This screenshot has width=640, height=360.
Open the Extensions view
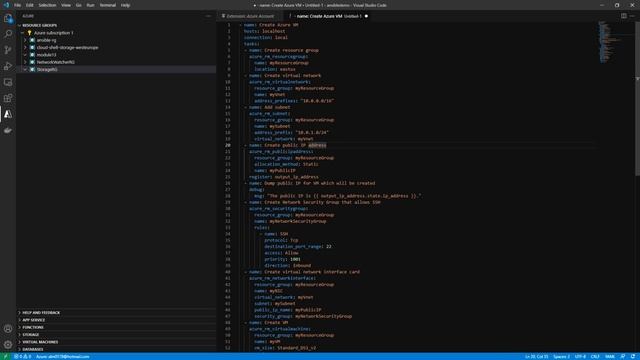pyautogui.click(x=8, y=98)
